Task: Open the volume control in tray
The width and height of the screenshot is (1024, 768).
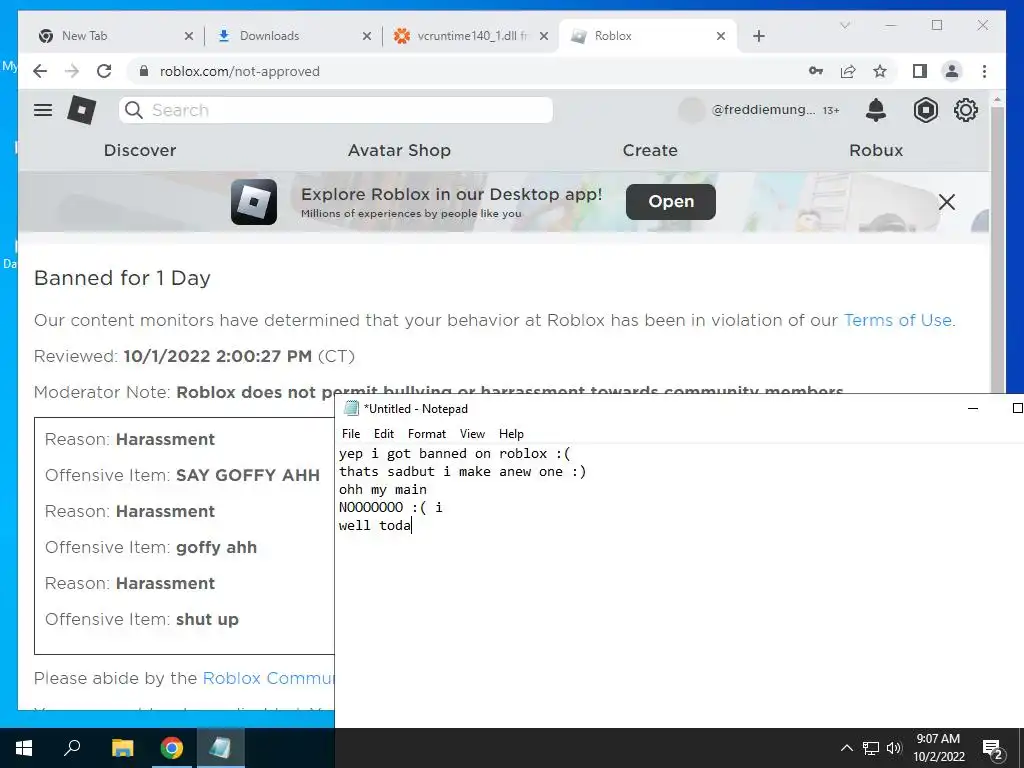Action: [x=894, y=748]
